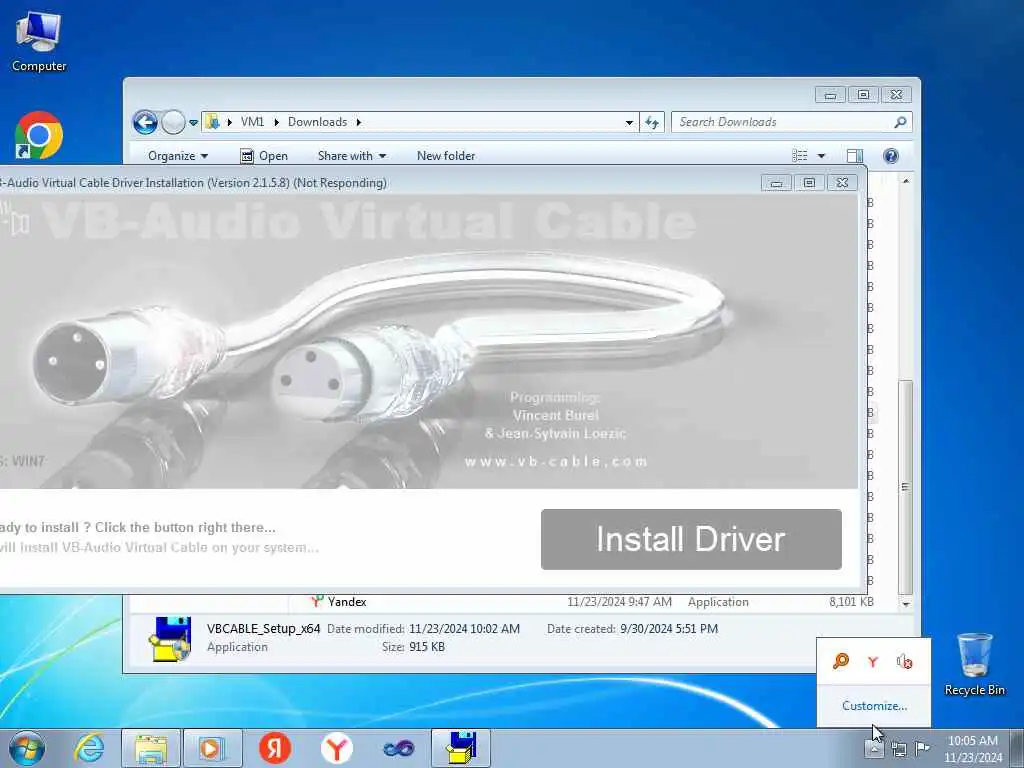Close the Downloads explorer window
This screenshot has width=1024, height=768.
tap(897, 95)
